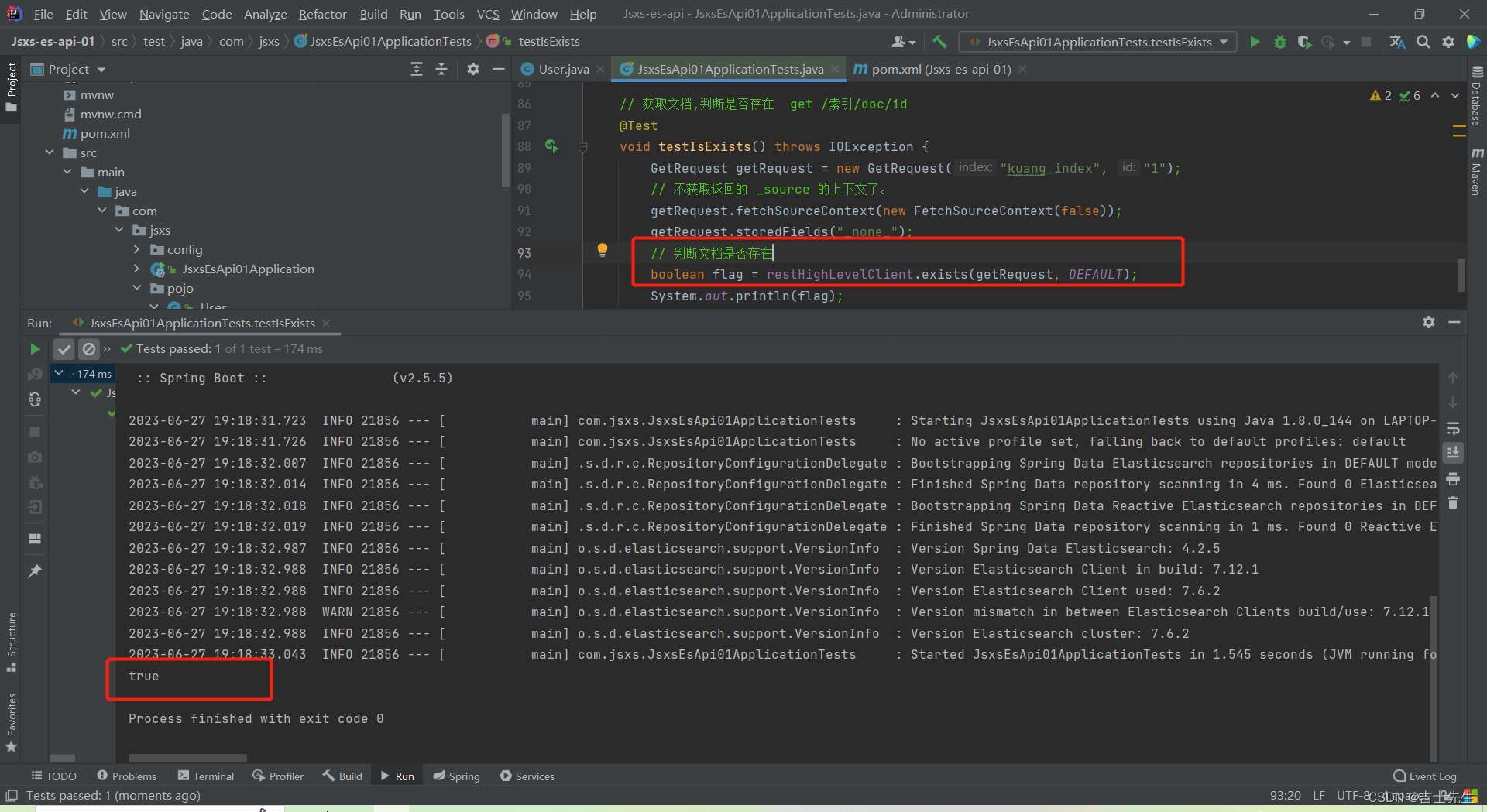Collapse the main folder
Viewport: 1487px width, 812px height.
point(68,172)
